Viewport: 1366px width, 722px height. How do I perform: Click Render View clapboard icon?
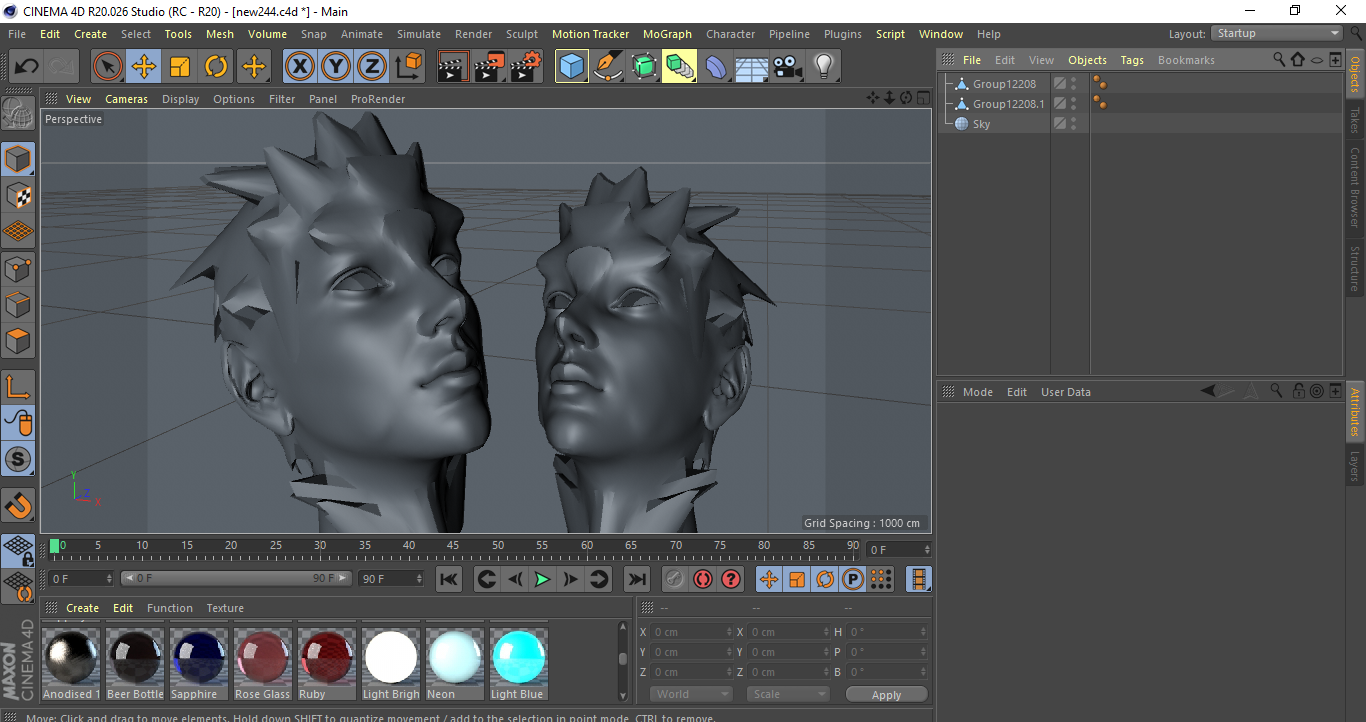tap(453, 67)
